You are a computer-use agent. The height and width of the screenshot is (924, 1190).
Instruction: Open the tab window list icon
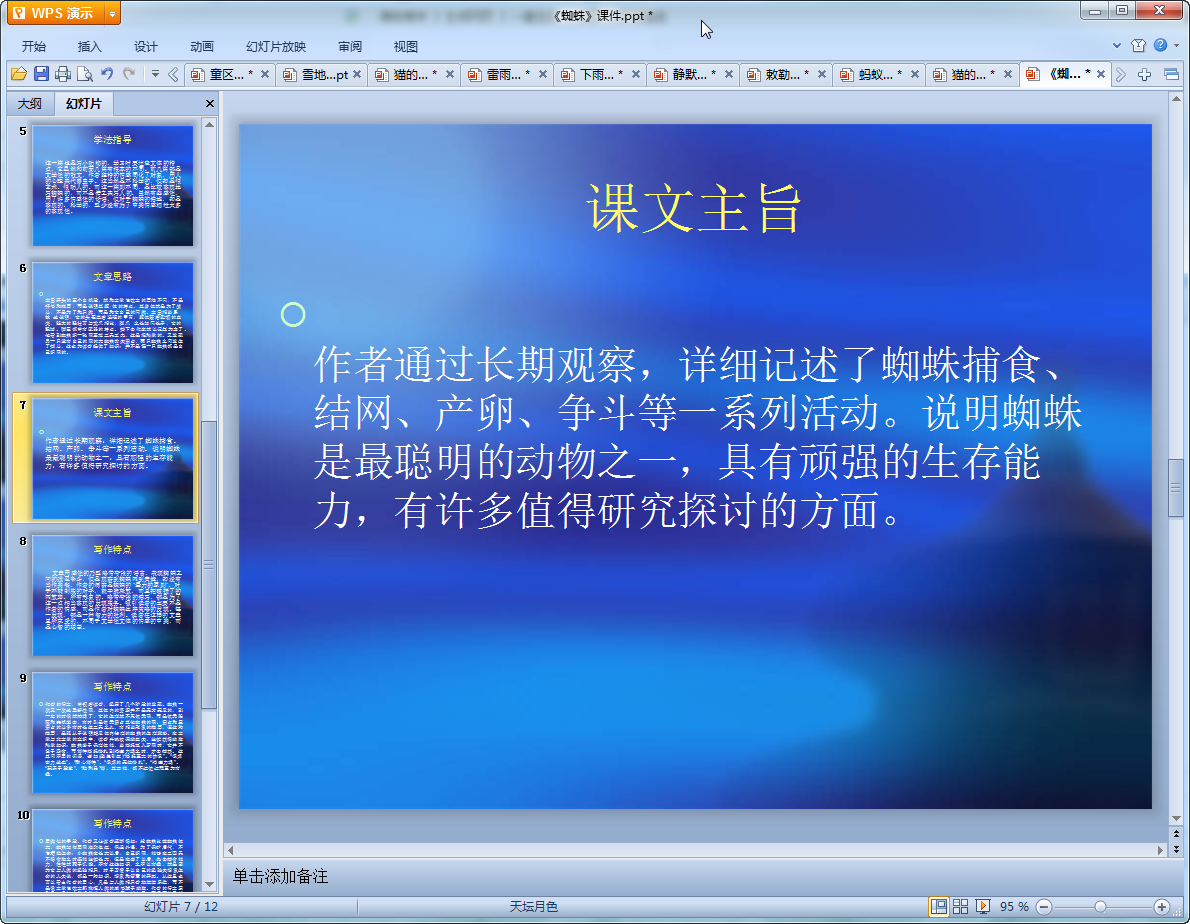(1171, 74)
